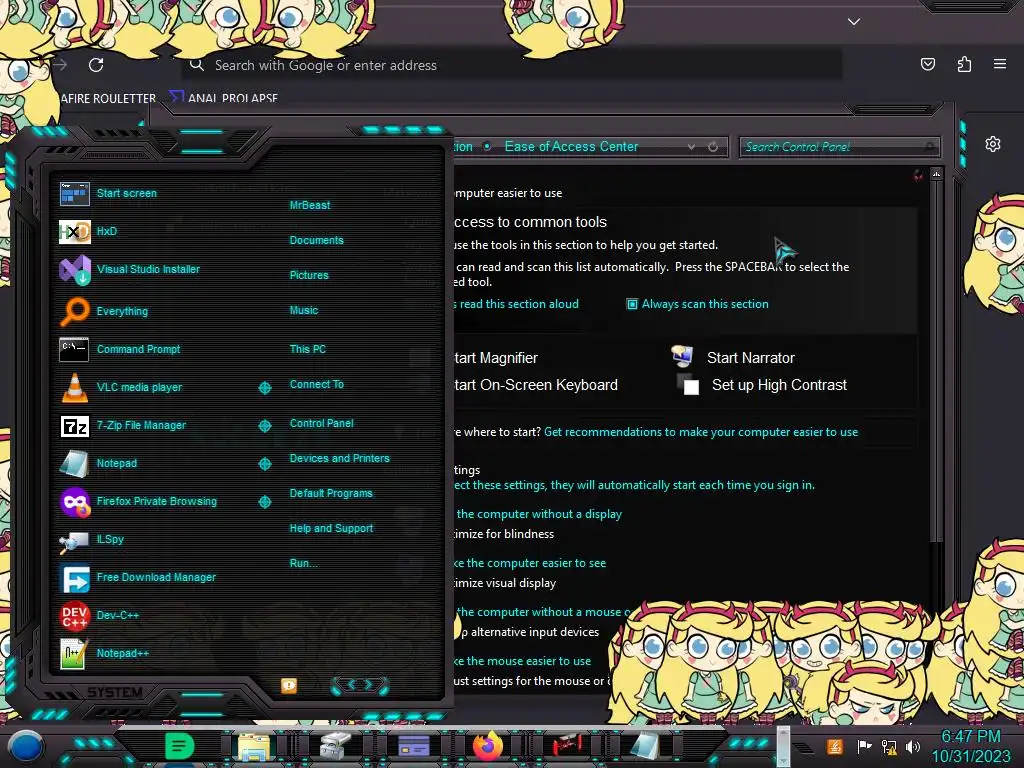Expand Firefox Private Browsing jump list
1024x768 pixels.
point(264,502)
